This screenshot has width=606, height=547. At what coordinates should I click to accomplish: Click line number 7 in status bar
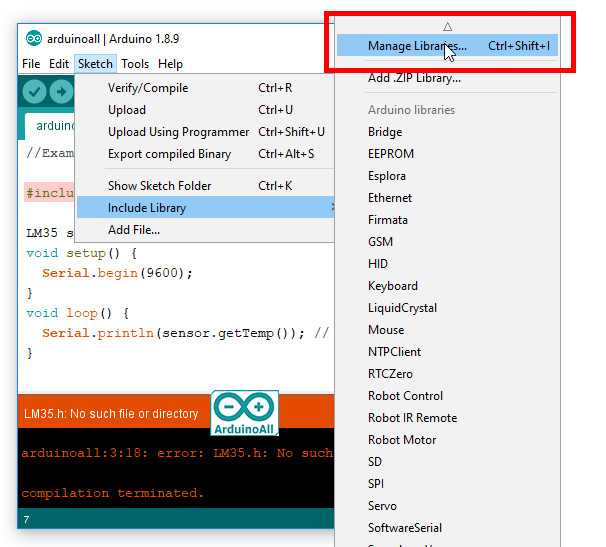tap(26, 520)
